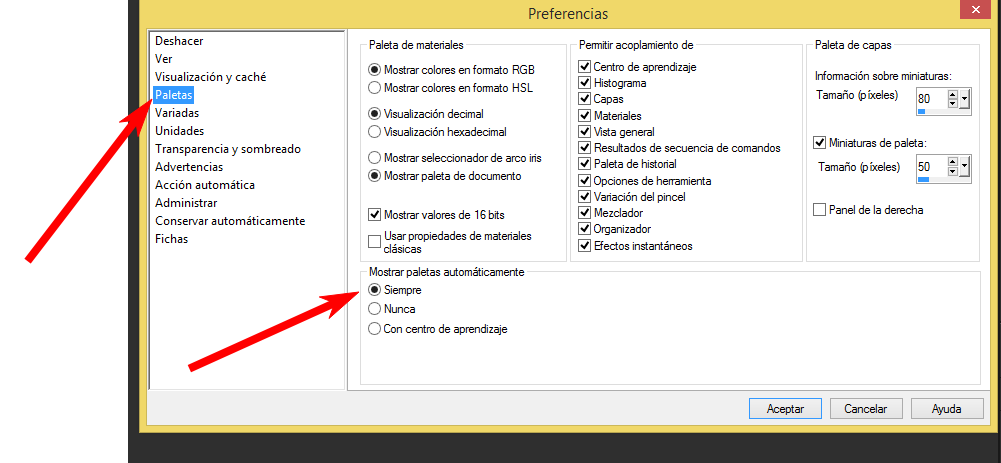Select Unidades in the category list
The image size is (1001, 463).
point(179,131)
